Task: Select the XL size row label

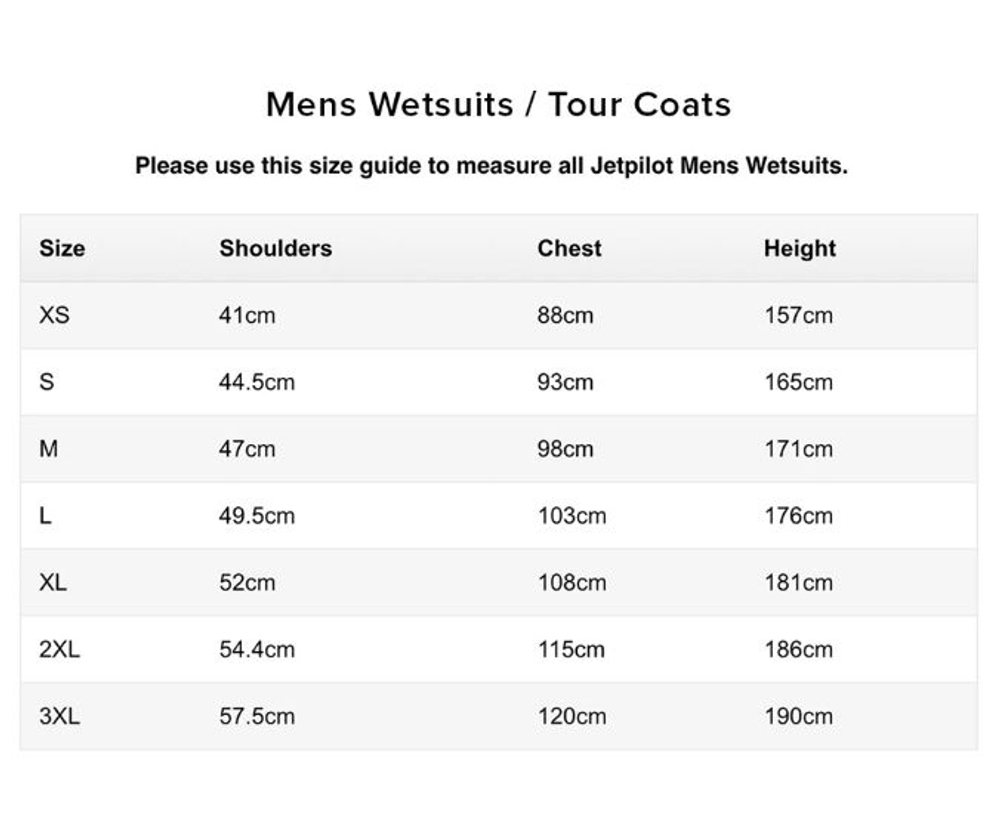Action: point(53,582)
